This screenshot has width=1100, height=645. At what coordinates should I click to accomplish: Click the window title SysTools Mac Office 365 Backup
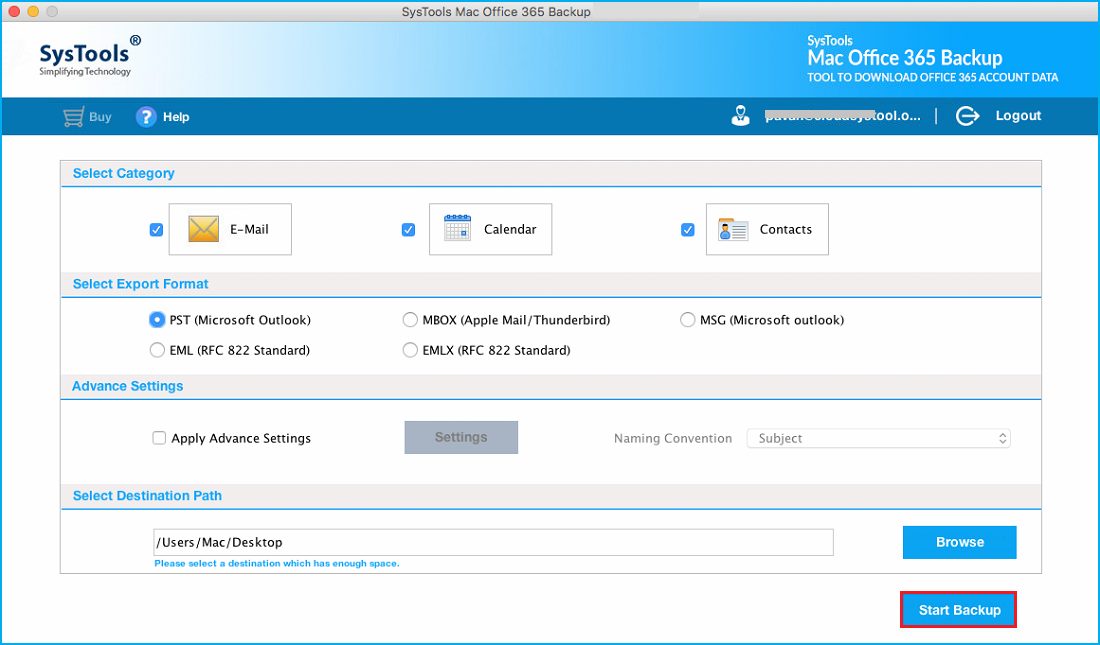tap(496, 12)
